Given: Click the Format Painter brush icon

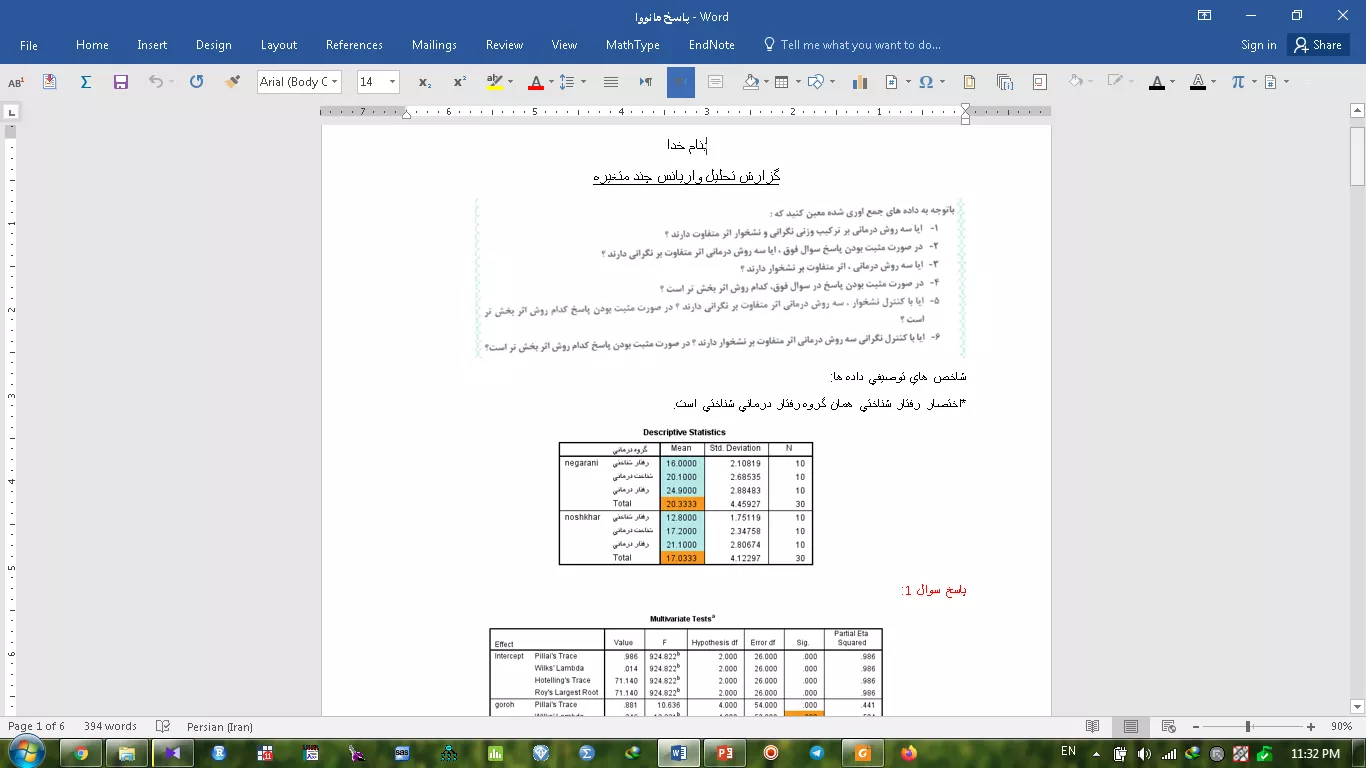Looking at the screenshot, I should tap(232, 82).
